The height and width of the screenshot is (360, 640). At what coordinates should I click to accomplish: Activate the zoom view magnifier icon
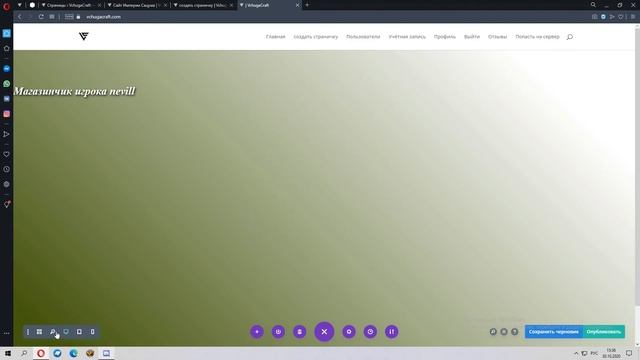pos(53,332)
